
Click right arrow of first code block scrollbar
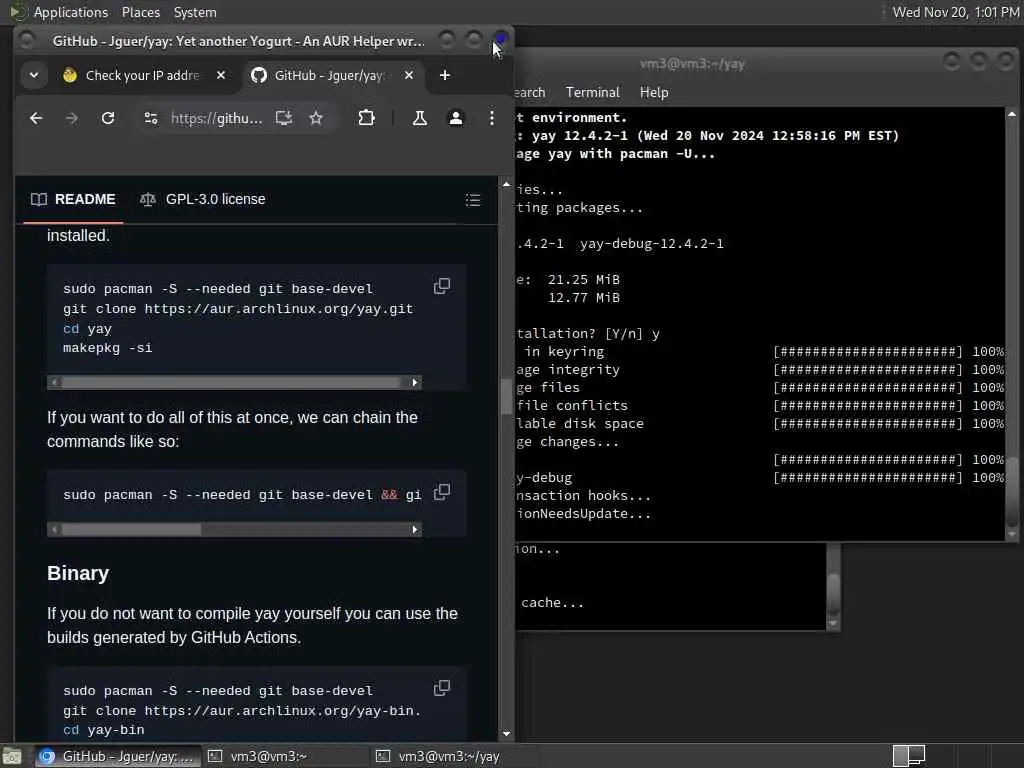coord(415,382)
